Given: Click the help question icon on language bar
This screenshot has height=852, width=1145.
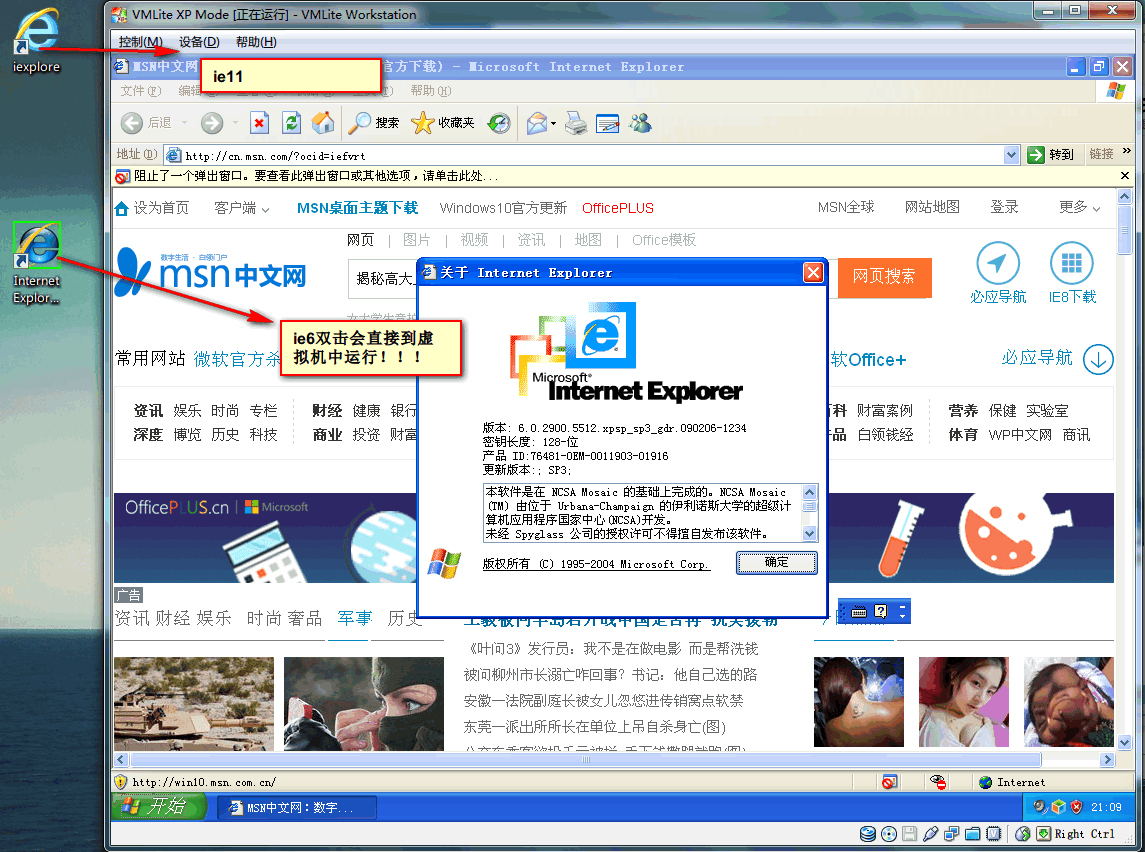Looking at the screenshot, I should pos(881,611).
